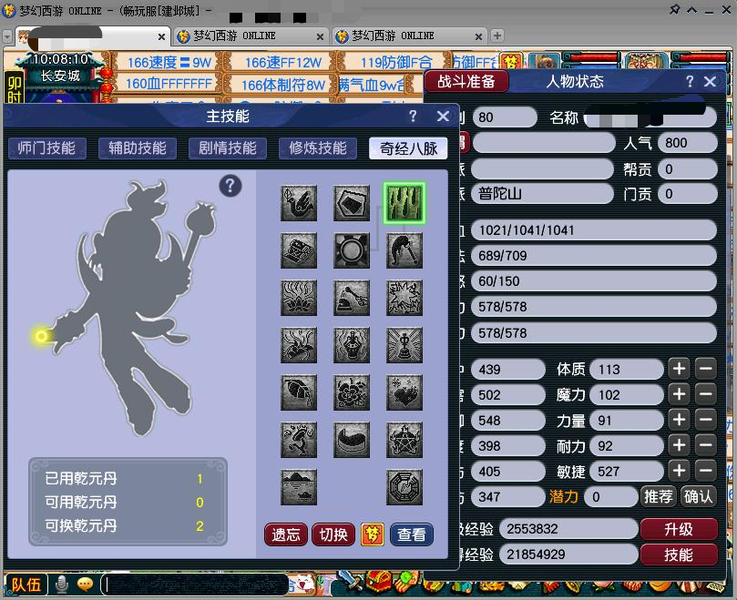The width and height of the screenshot is (737, 600).
Task: Decrease 敏捷 with the minus button
Action: pos(706,470)
